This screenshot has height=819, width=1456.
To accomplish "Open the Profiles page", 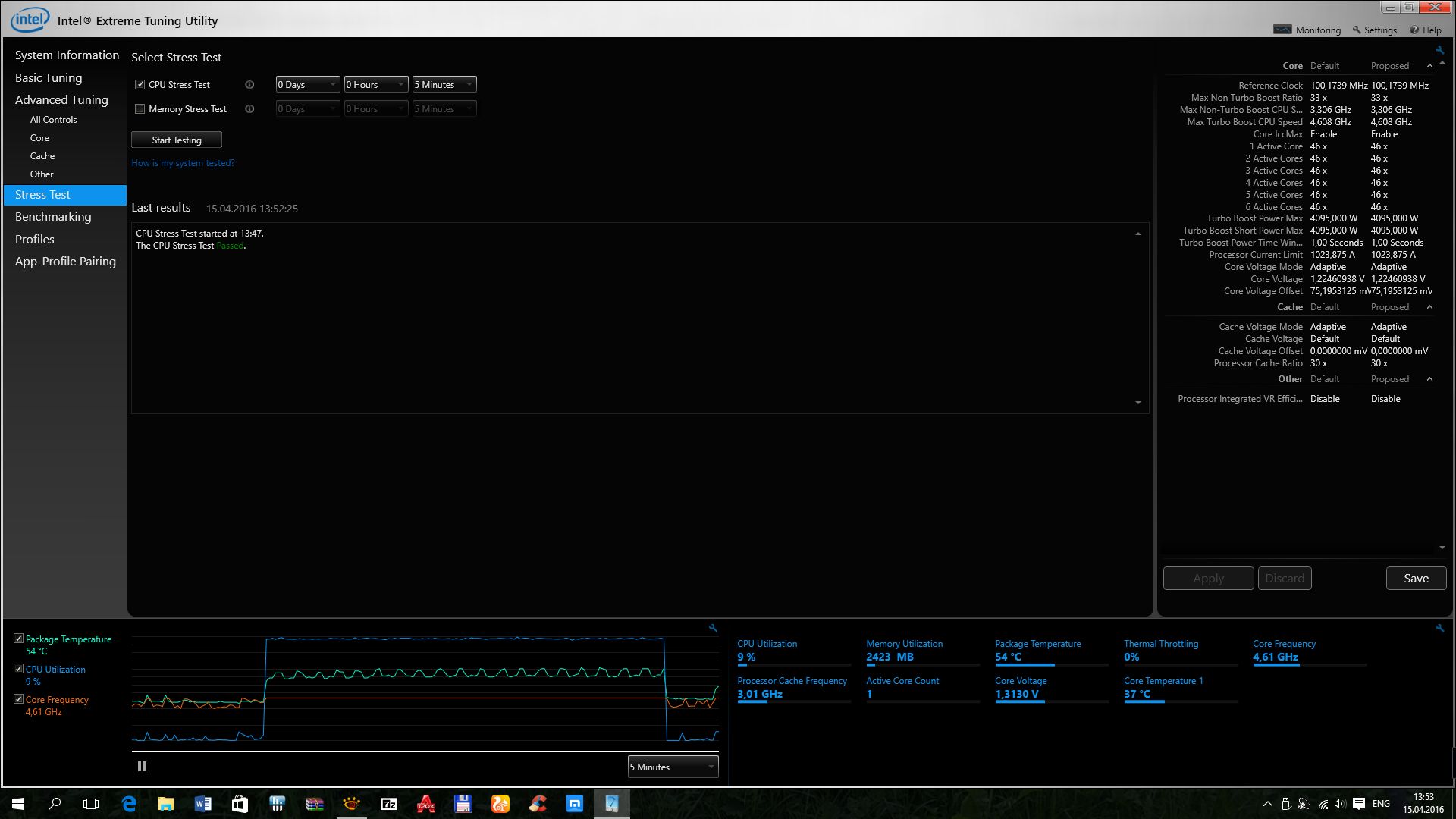I will coord(35,240).
